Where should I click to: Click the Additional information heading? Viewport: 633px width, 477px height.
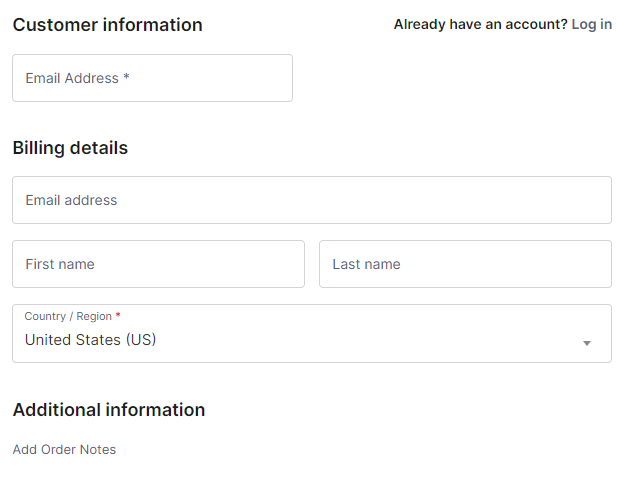(108, 410)
